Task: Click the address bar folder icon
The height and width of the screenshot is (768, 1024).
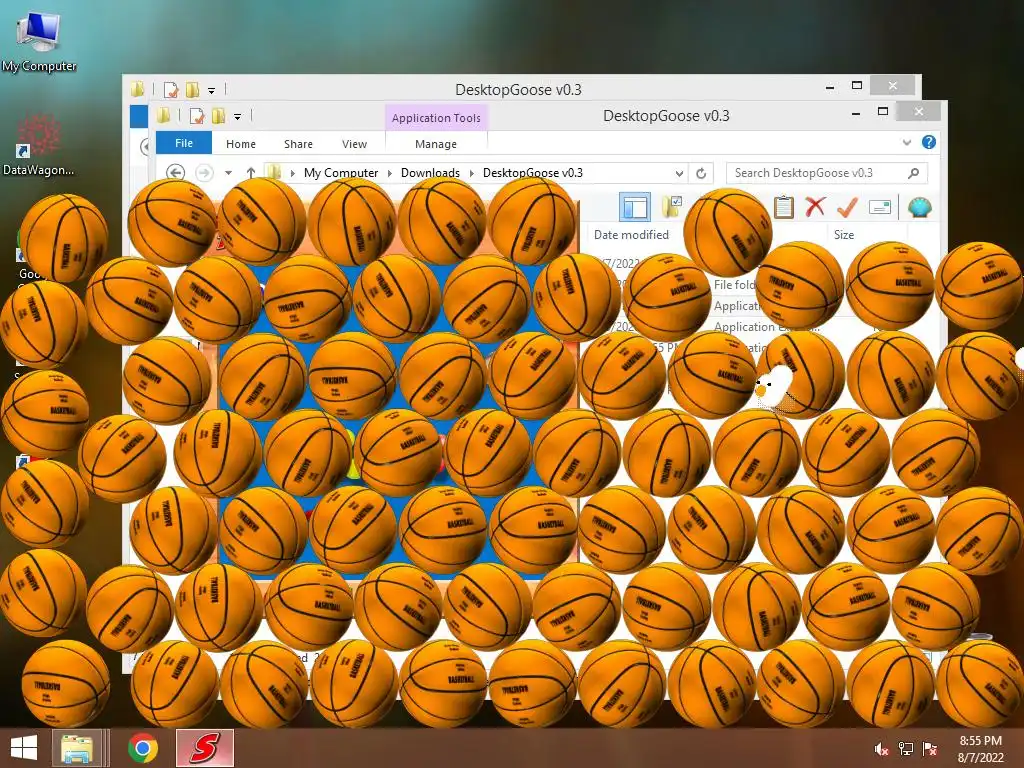Action: click(274, 172)
